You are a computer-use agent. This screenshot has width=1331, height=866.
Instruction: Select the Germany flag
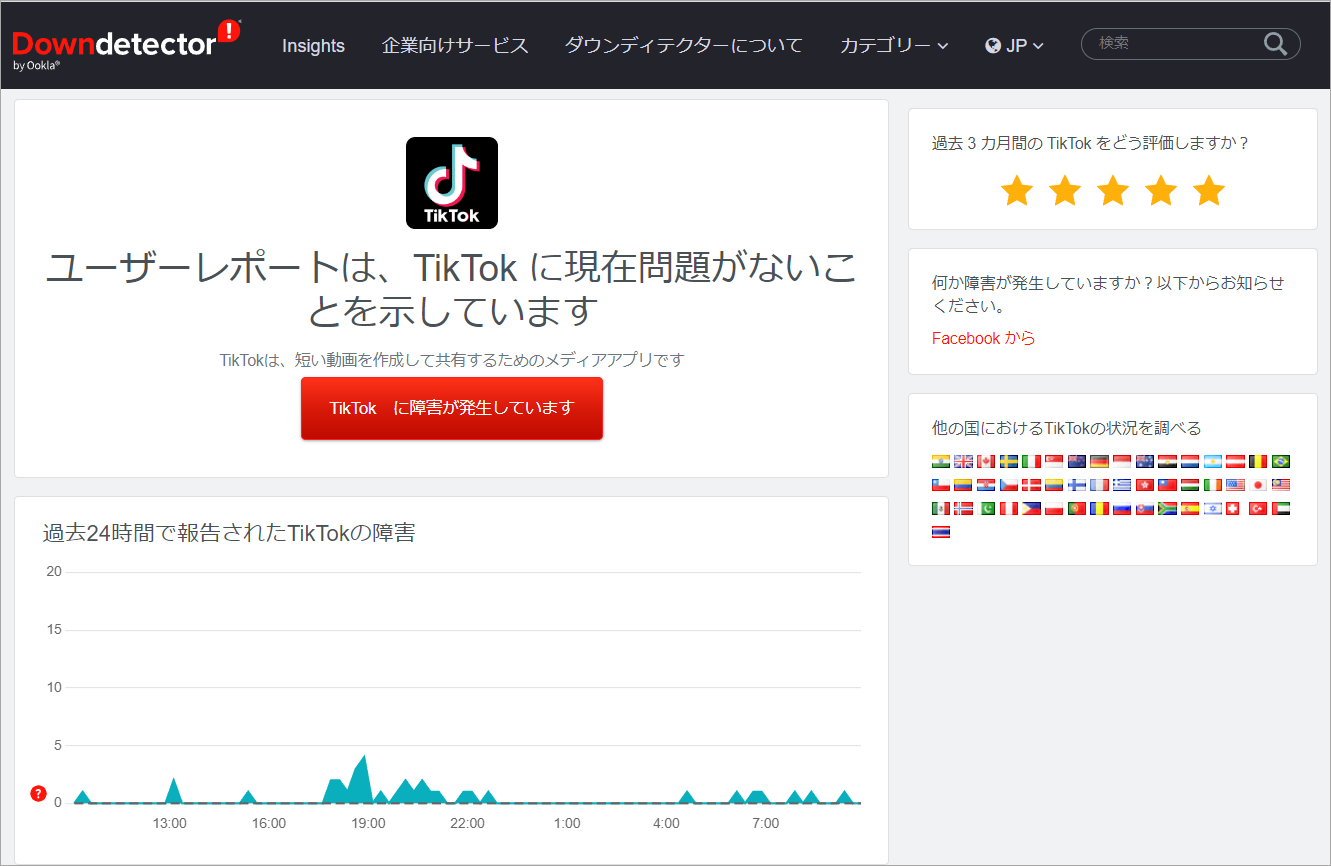click(1099, 461)
